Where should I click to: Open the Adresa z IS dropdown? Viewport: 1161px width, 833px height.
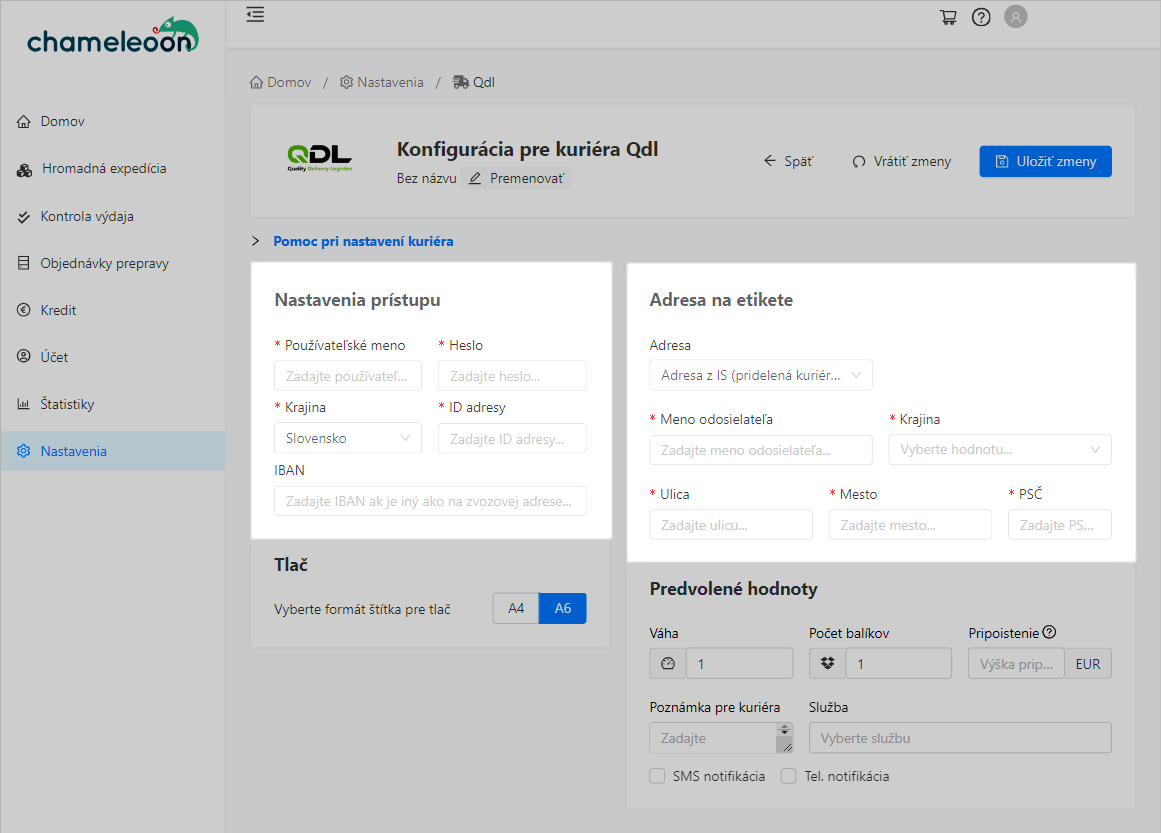pos(760,376)
